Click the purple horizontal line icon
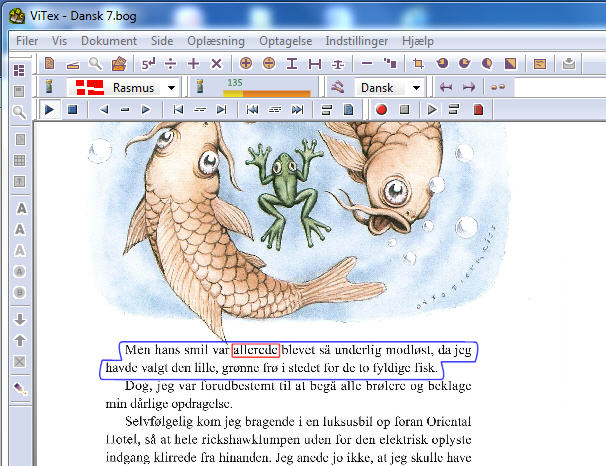 coord(367,63)
